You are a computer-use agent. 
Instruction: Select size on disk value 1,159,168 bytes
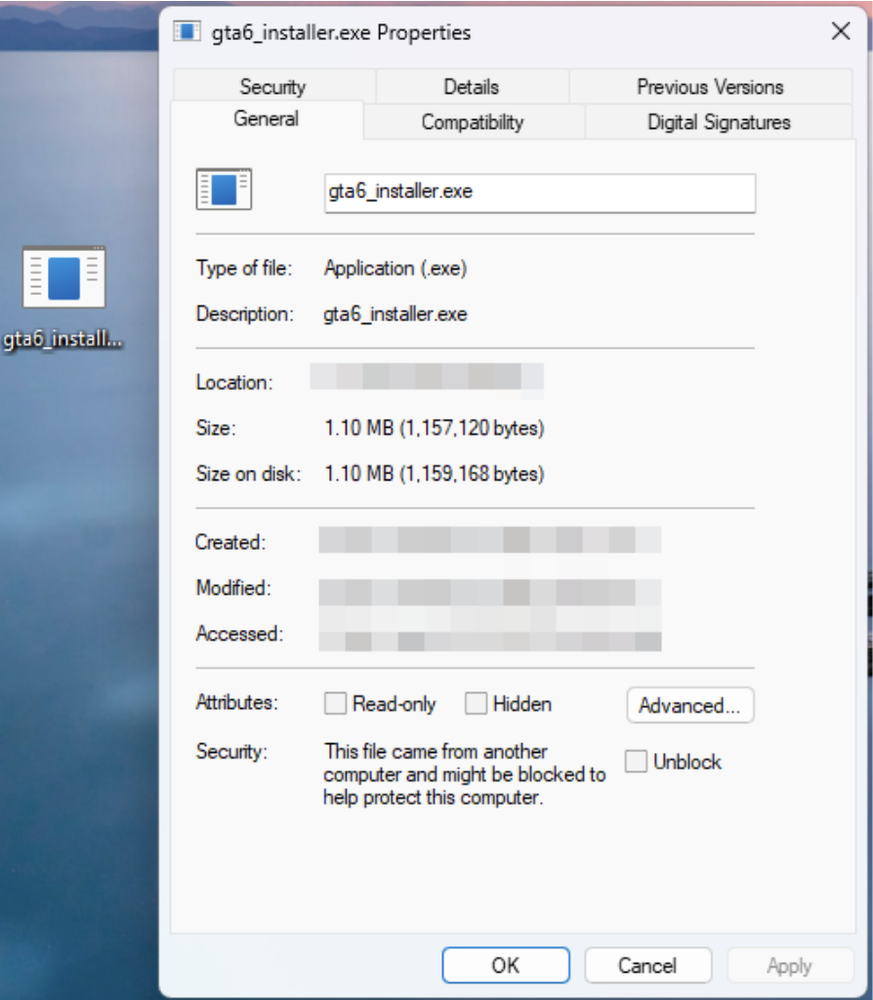(x=434, y=473)
